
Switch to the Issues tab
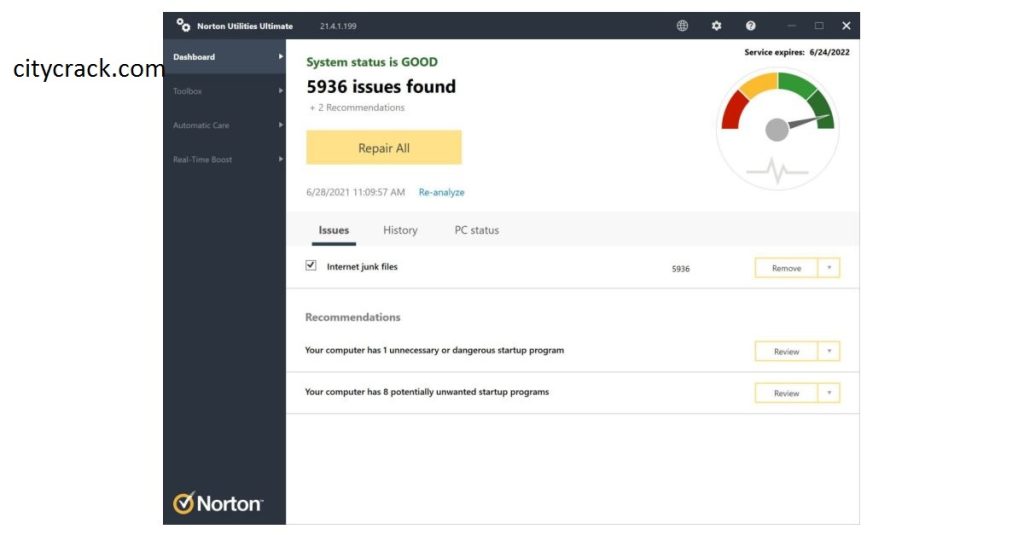click(x=334, y=230)
